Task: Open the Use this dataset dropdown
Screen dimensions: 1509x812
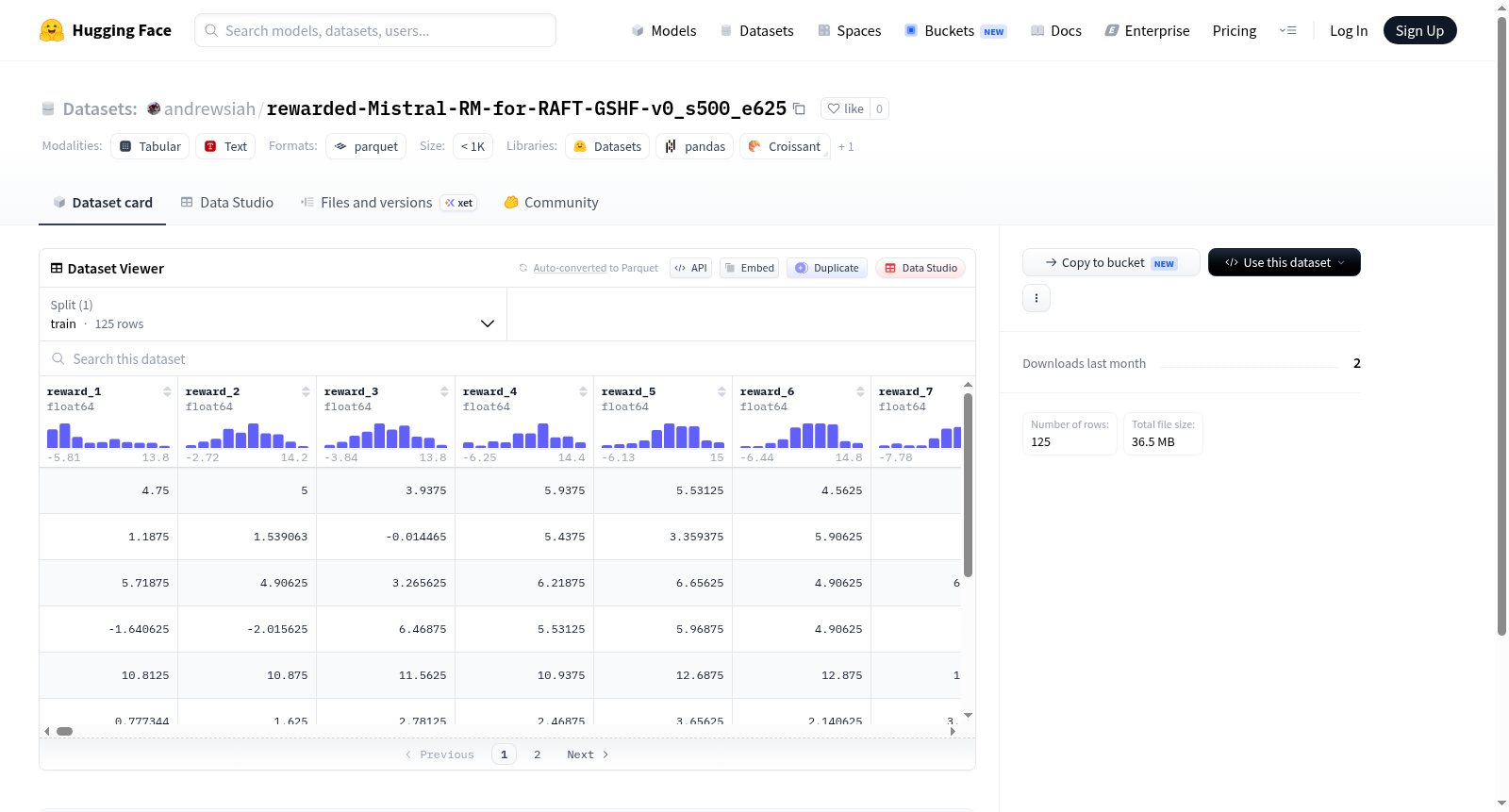Action: (1284, 262)
